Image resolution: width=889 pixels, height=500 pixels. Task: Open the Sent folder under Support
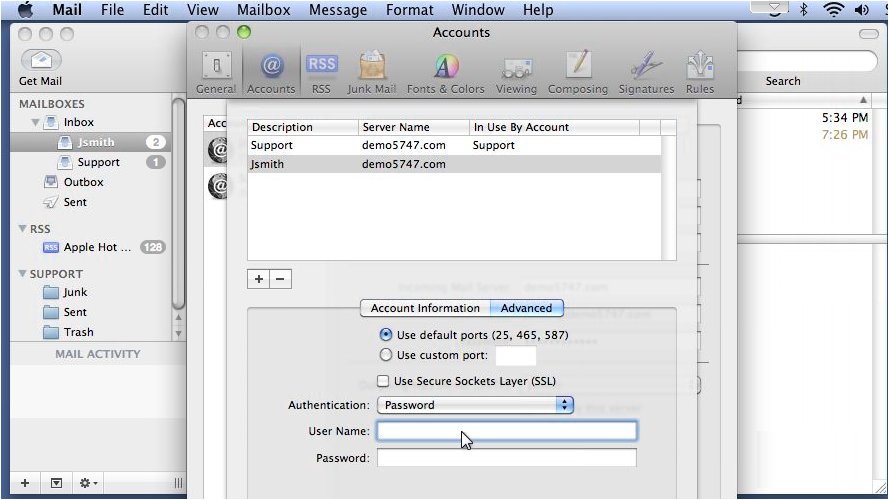[75, 312]
